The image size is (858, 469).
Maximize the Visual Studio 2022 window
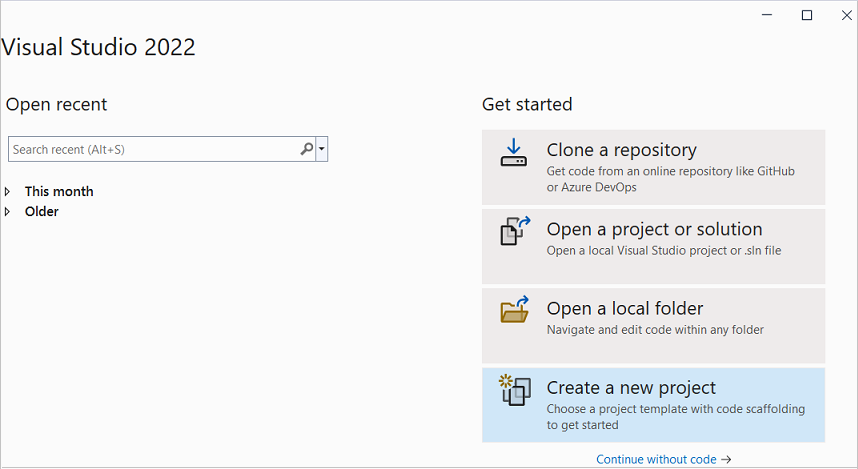click(x=807, y=15)
